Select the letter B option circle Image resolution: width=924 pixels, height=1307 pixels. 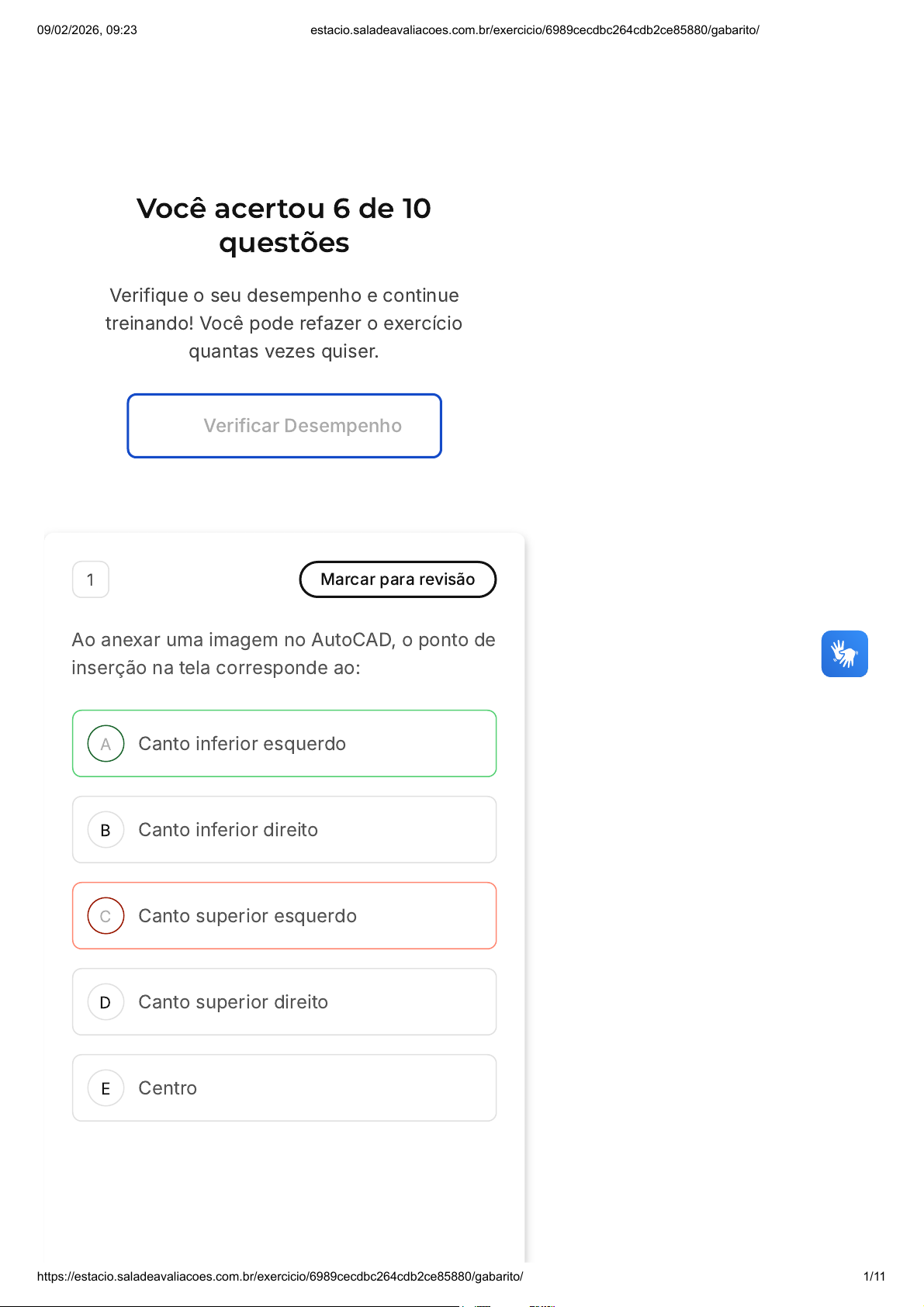(x=106, y=830)
